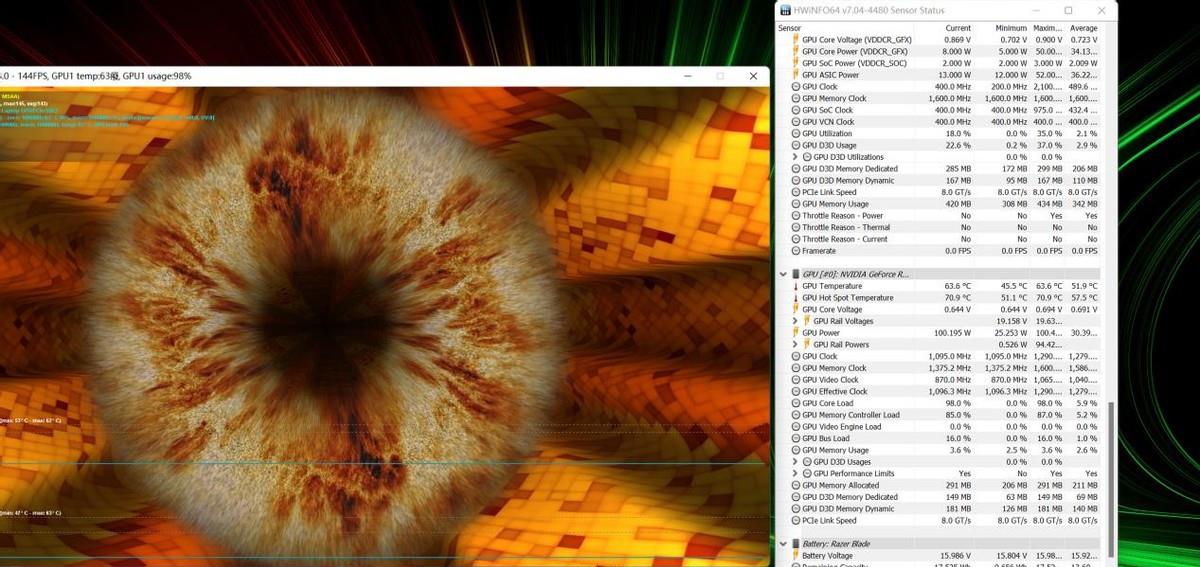Click the icon beside Throttle Reason - Power
The height and width of the screenshot is (567, 1200).
click(x=796, y=215)
